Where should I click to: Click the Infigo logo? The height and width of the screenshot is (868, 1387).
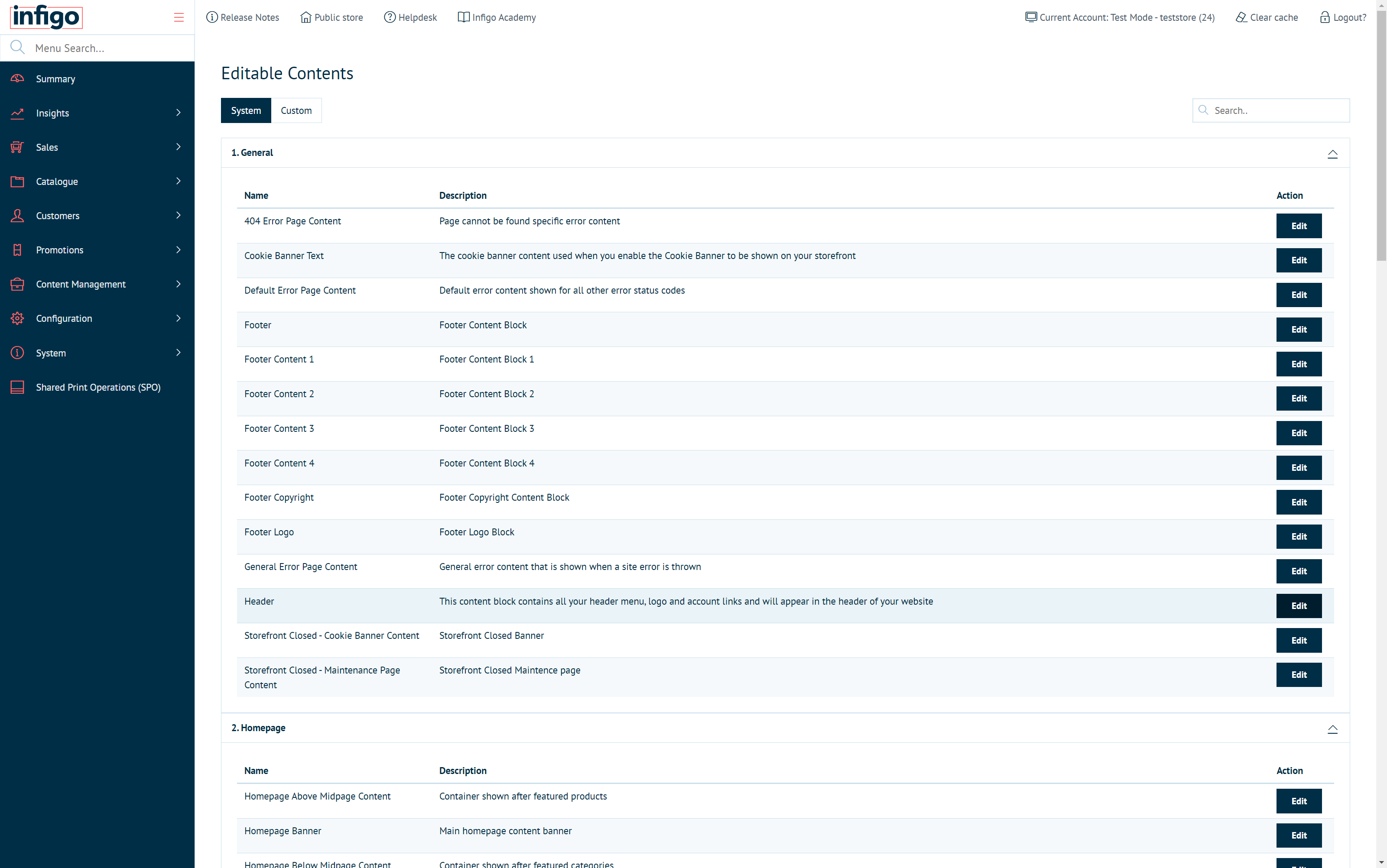(x=46, y=16)
